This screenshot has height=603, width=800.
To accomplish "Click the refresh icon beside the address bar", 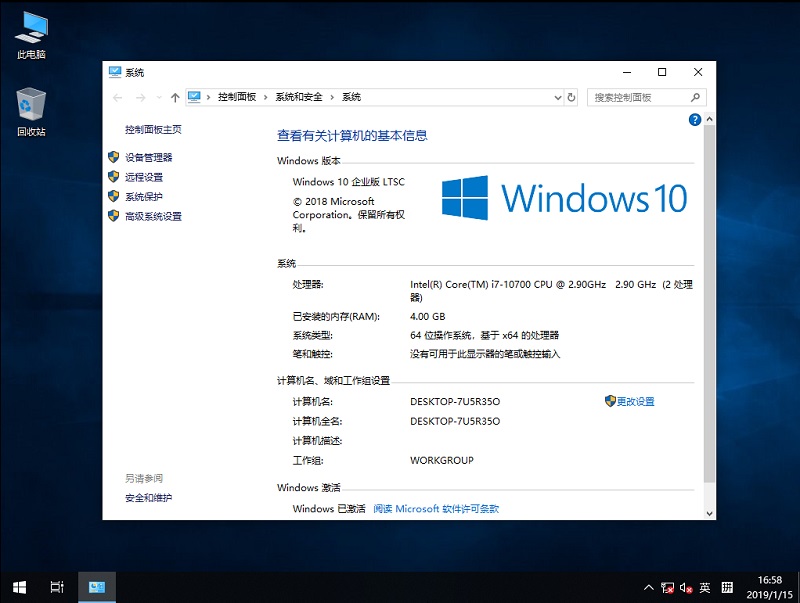I will click(571, 97).
